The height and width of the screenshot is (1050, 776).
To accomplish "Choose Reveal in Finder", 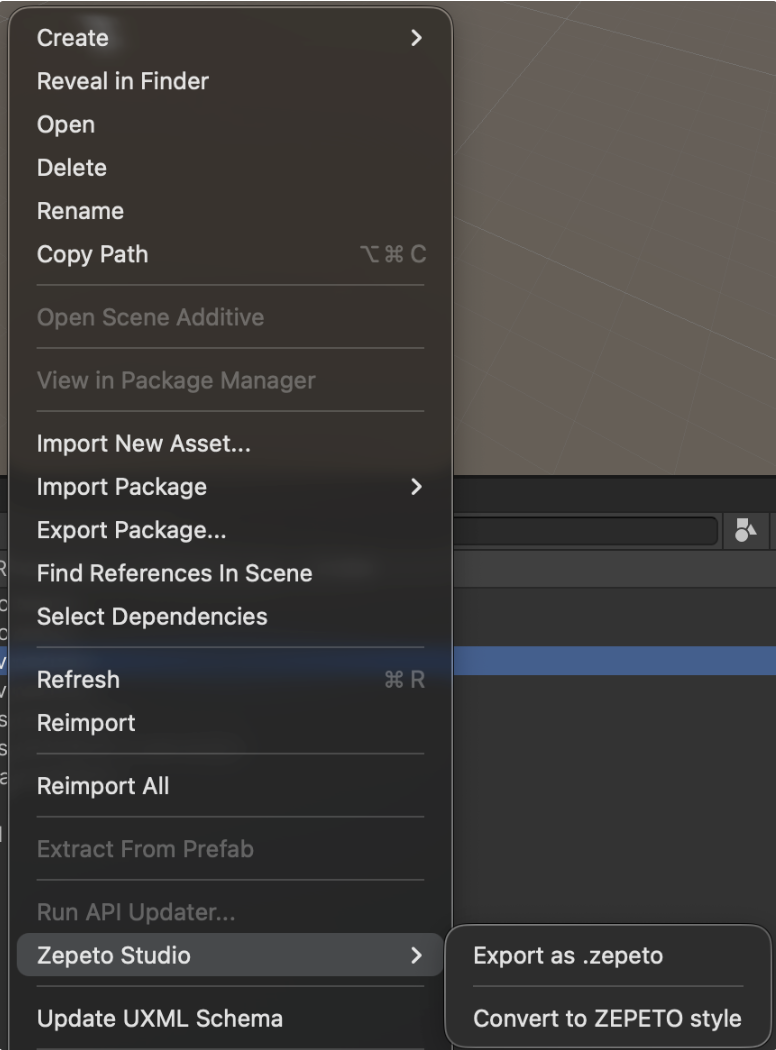I will click(x=230, y=81).
